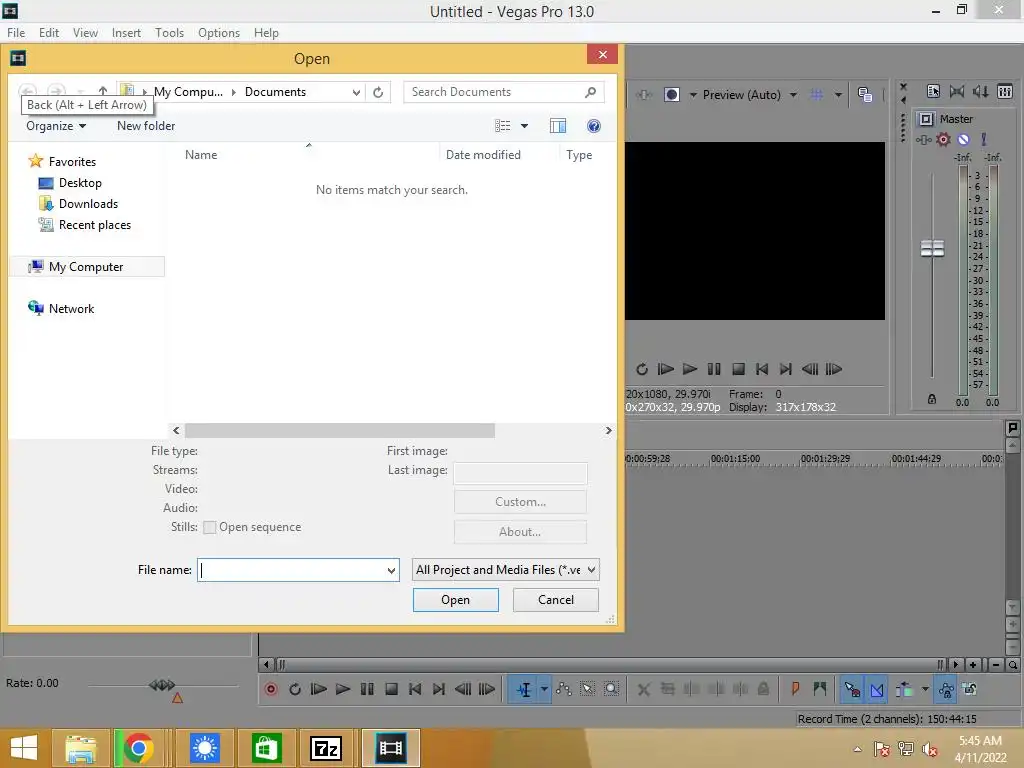Click the Master solo exclamation icon

[x=984, y=139]
